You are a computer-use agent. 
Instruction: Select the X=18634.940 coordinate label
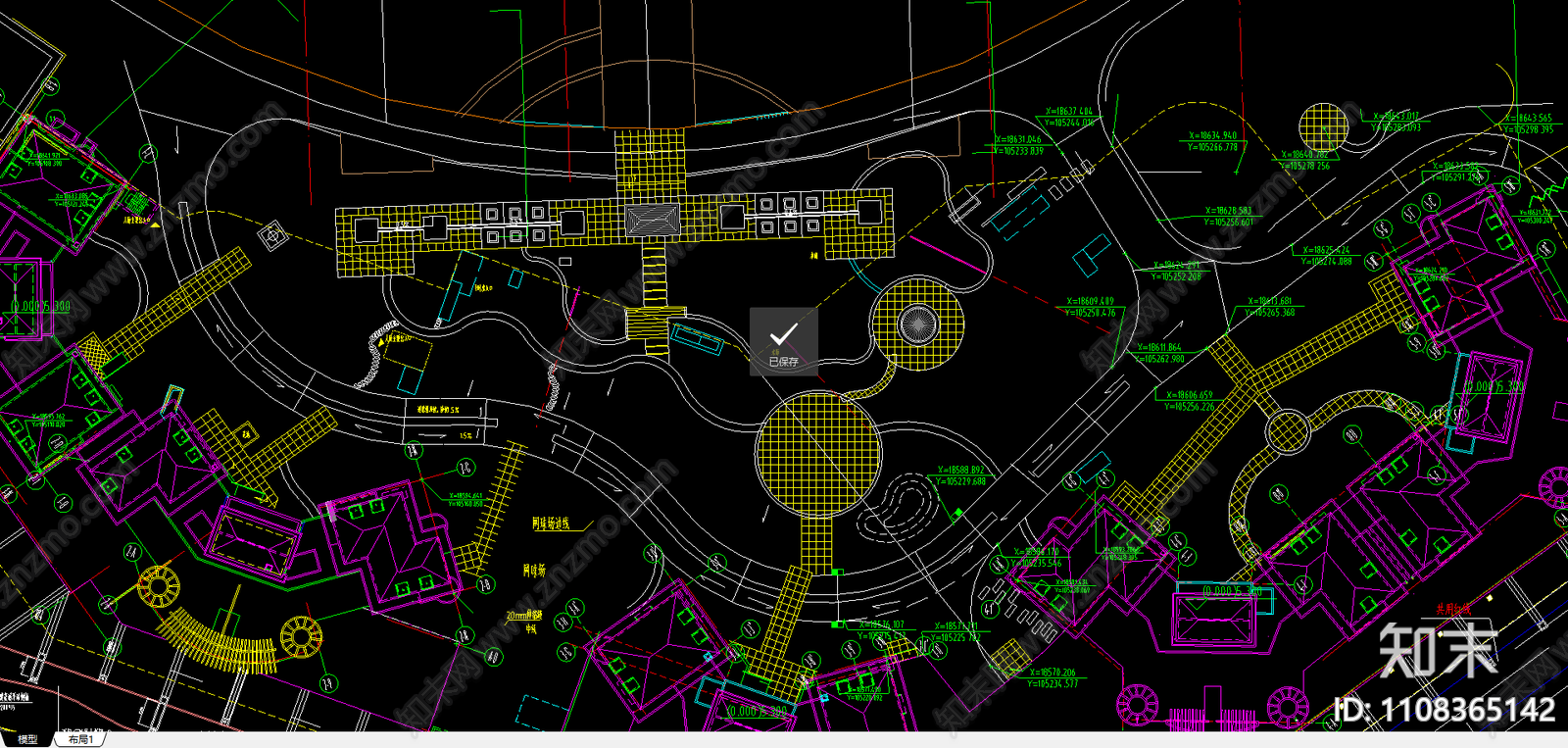[x=1212, y=136]
